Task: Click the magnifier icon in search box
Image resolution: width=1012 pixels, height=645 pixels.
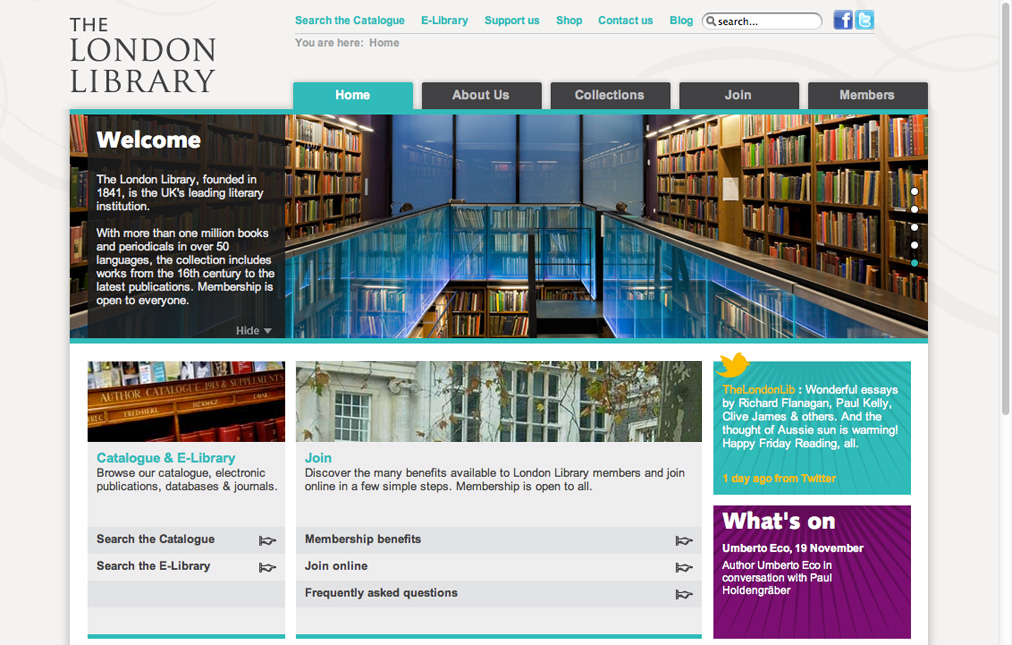Action: click(x=711, y=21)
